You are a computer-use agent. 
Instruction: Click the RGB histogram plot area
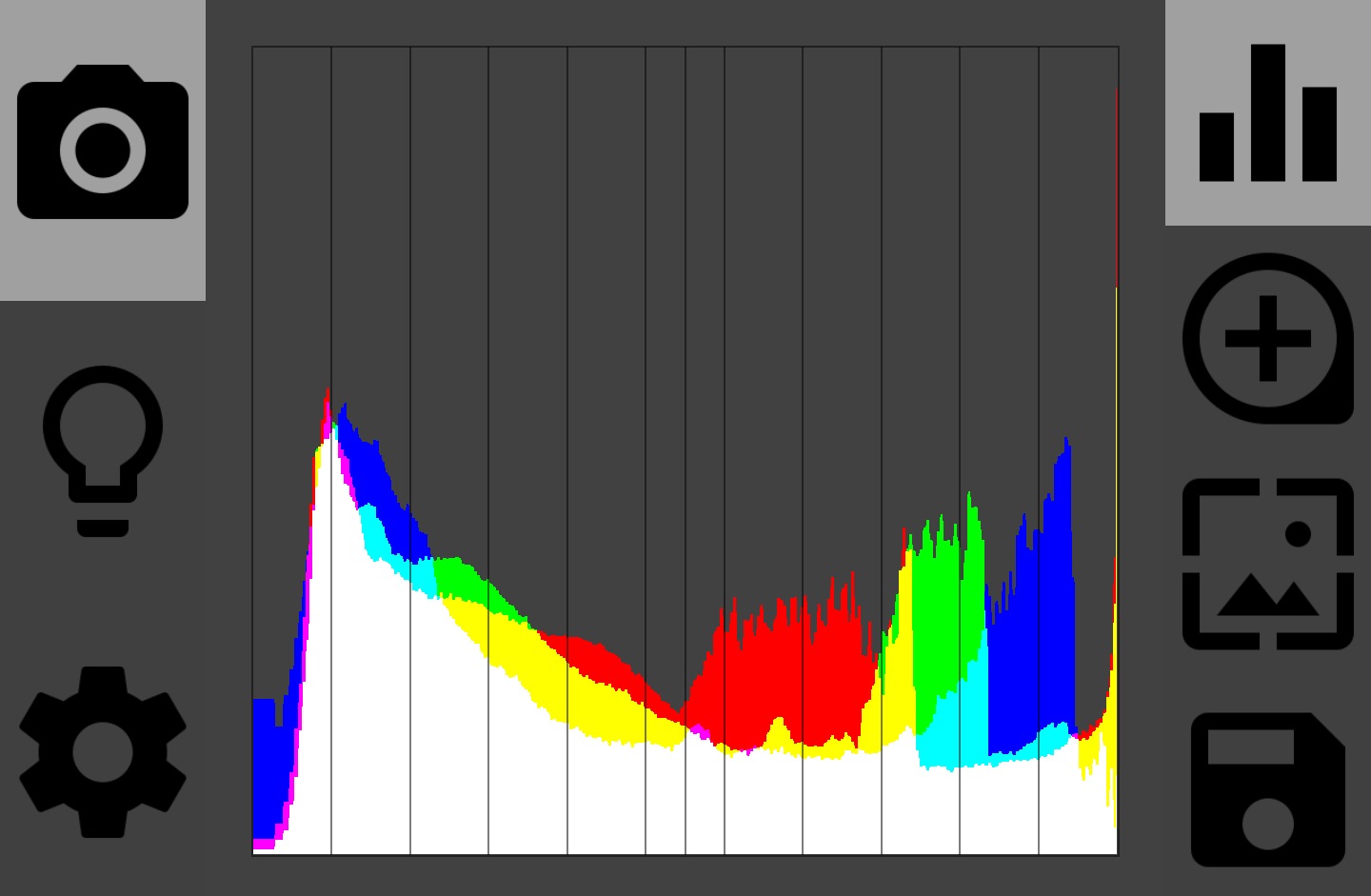tap(685, 451)
